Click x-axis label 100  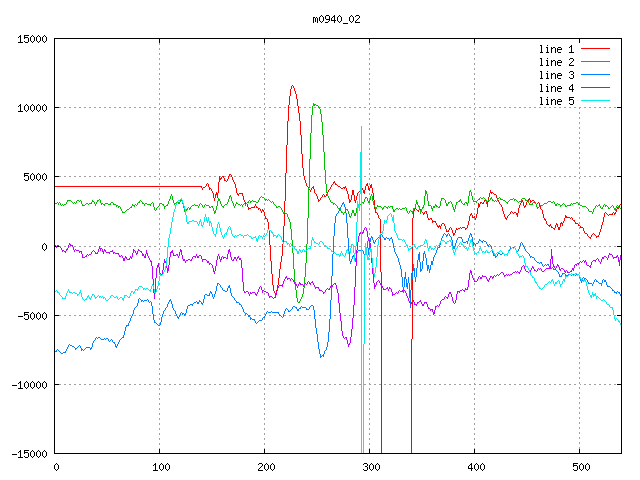pos(161,467)
